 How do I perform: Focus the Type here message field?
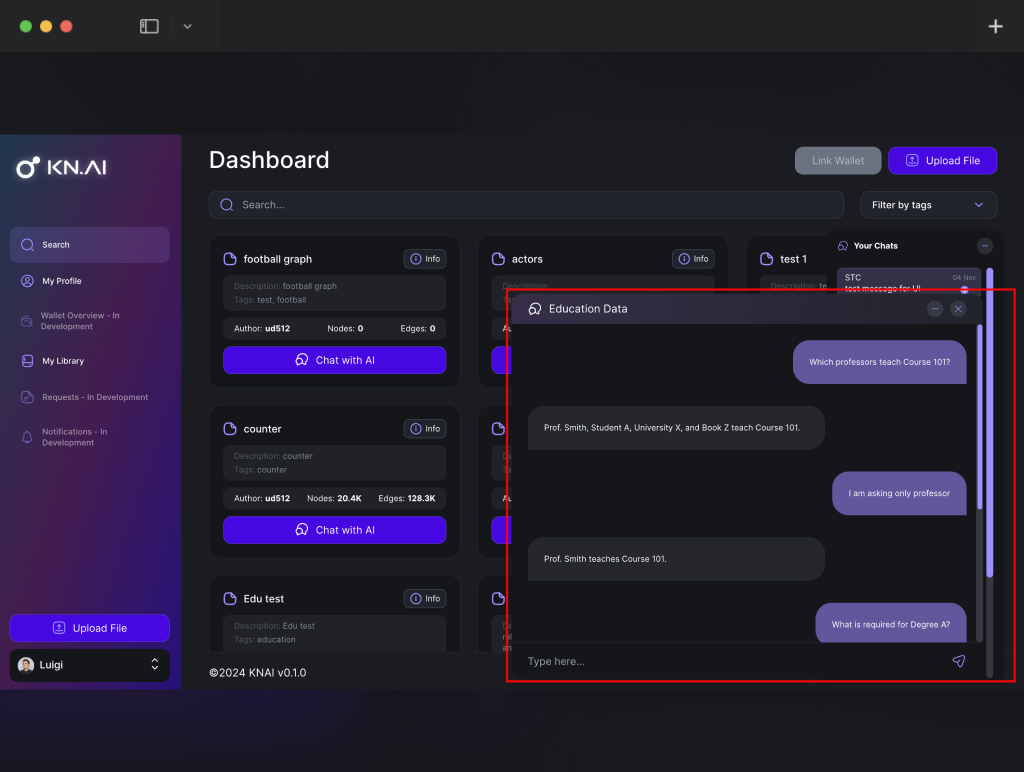(x=730, y=661)
